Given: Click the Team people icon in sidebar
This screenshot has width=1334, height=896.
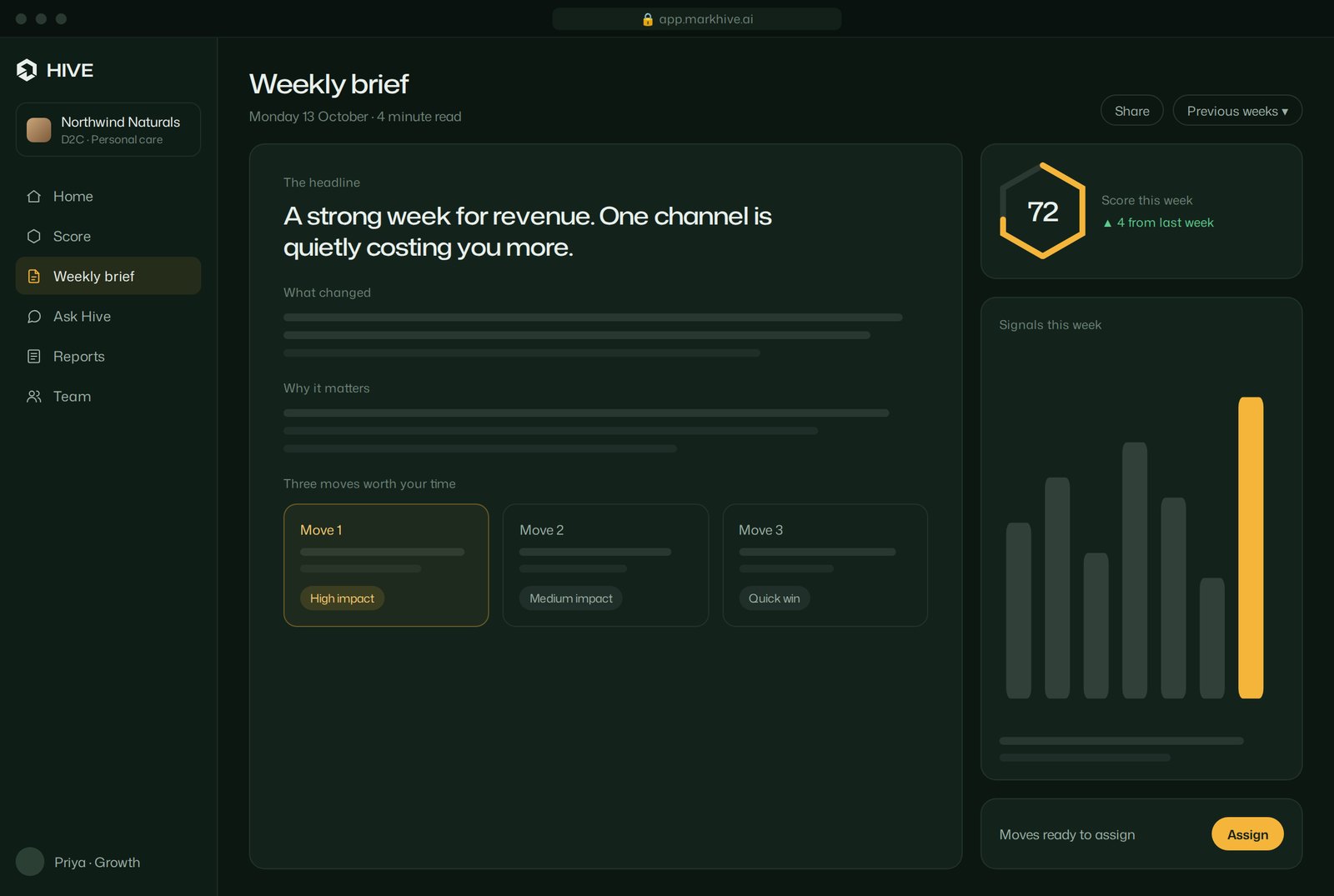Looking at the screenshot, I should tap(34, 397).
